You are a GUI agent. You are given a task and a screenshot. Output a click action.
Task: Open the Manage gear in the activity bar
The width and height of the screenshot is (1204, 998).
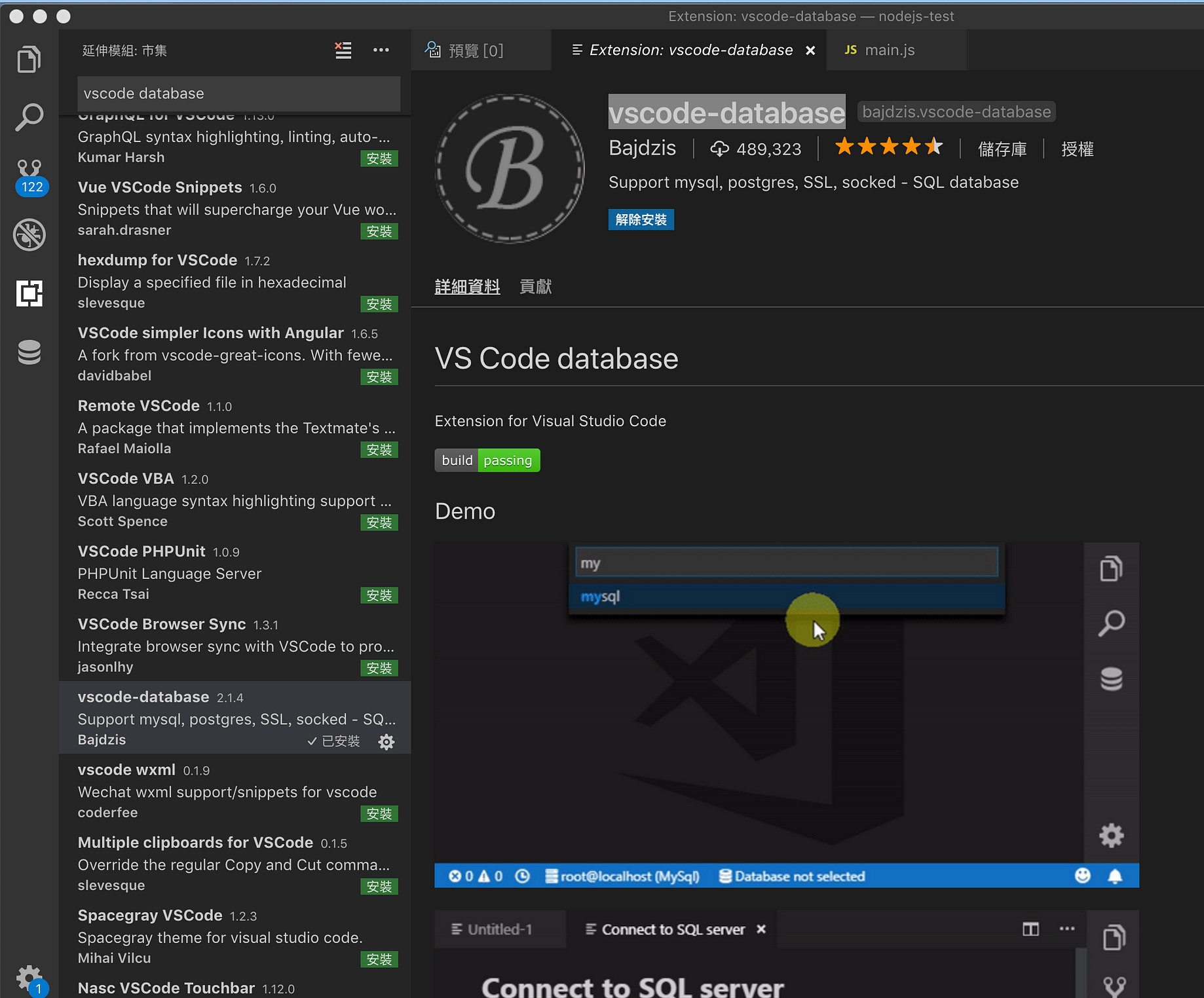tap(29, 978)
